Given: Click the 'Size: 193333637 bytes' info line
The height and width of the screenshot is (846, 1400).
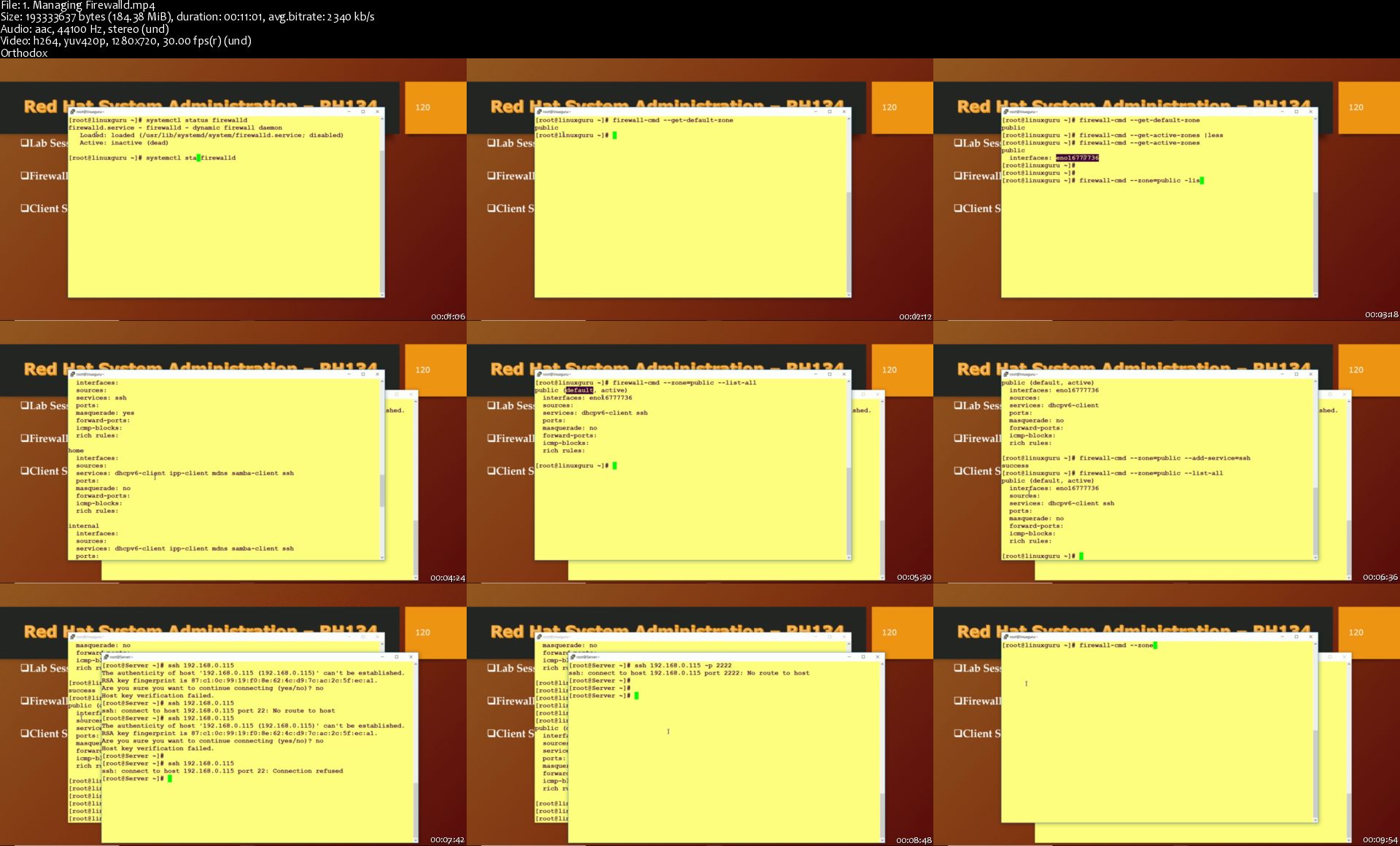Looking at the screenshot, I should coord(187,17).
